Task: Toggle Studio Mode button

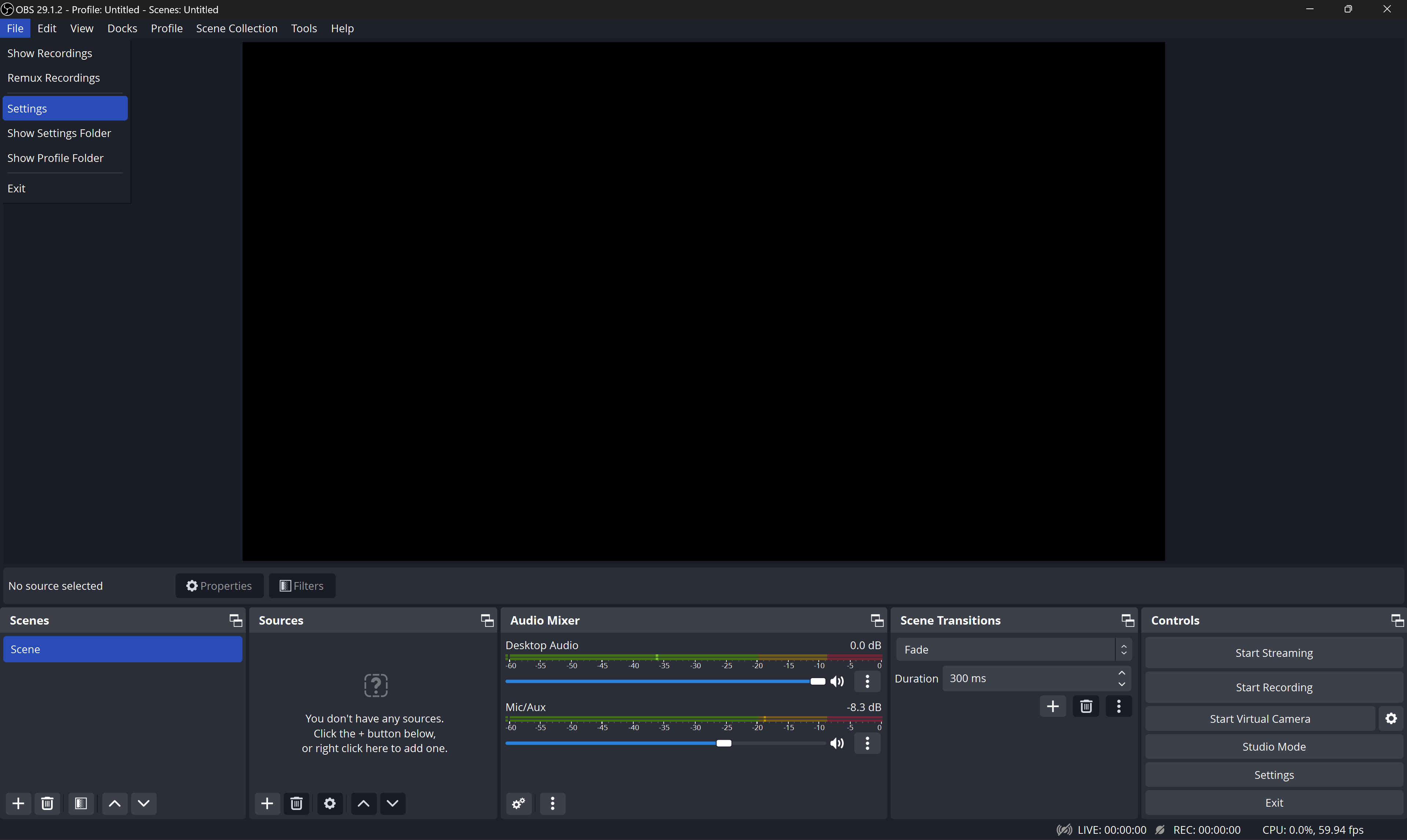Action: (x=1273, y=747)
